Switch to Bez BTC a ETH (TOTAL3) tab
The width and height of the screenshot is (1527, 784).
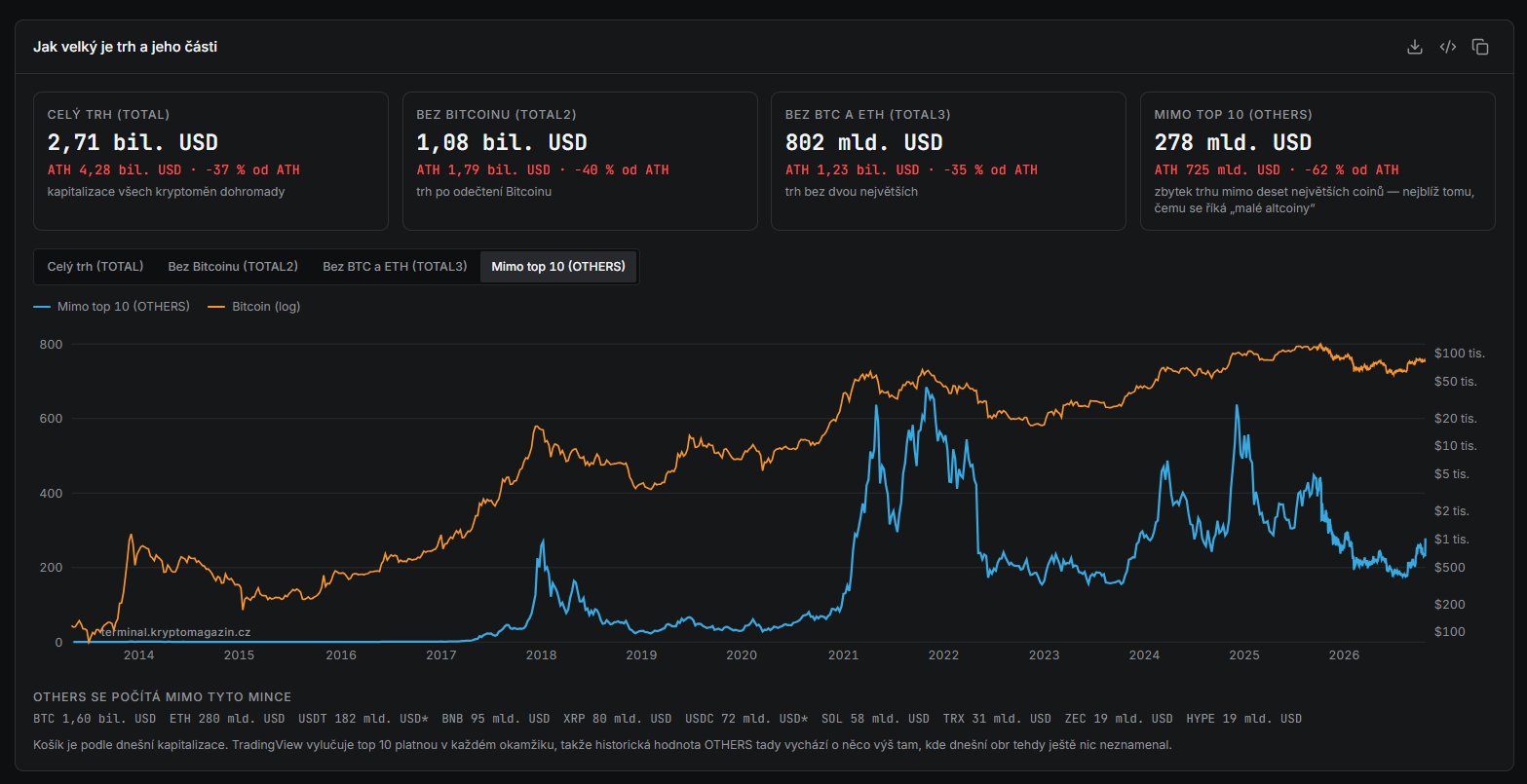pyautogui.click(x=395, y=266)
